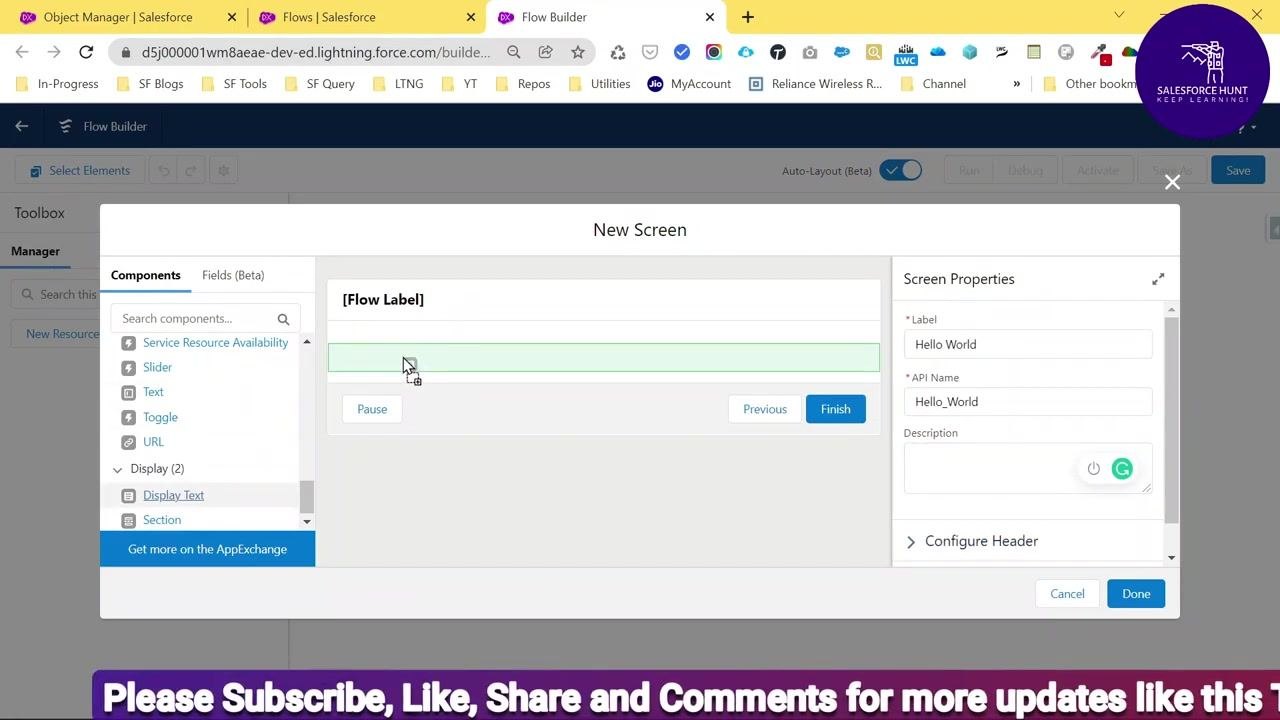Click the Section component icon
The height and width of the screenshot is (720, 1280).
[x=128, y=520]
